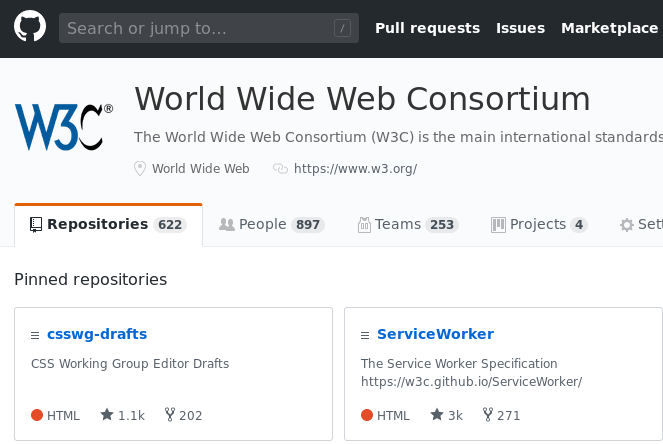Image resolution: width=663 pixels, height=444 pixels.
Task: Go to Marketplace in the header
Action: (x=609, y=28)
